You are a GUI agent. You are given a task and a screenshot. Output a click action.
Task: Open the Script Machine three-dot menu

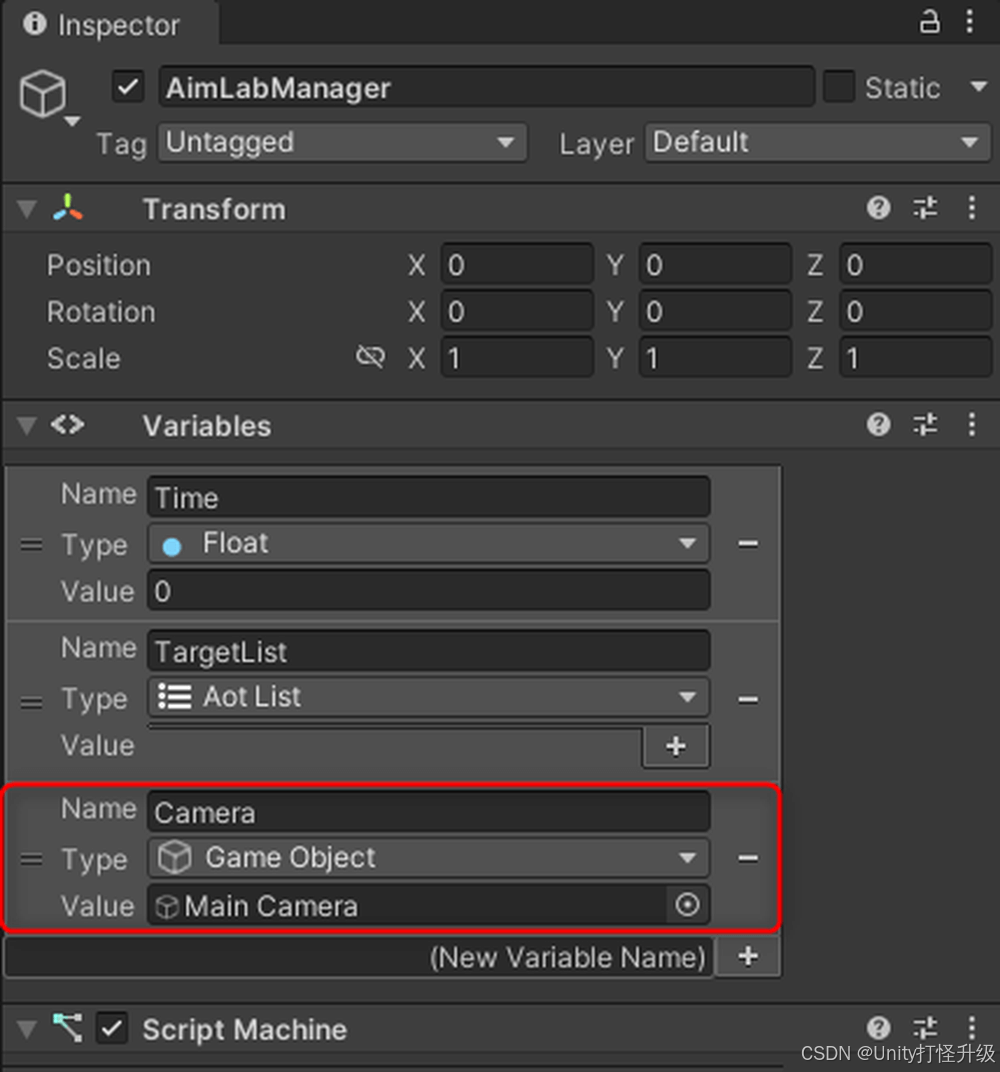(971, 1028)
